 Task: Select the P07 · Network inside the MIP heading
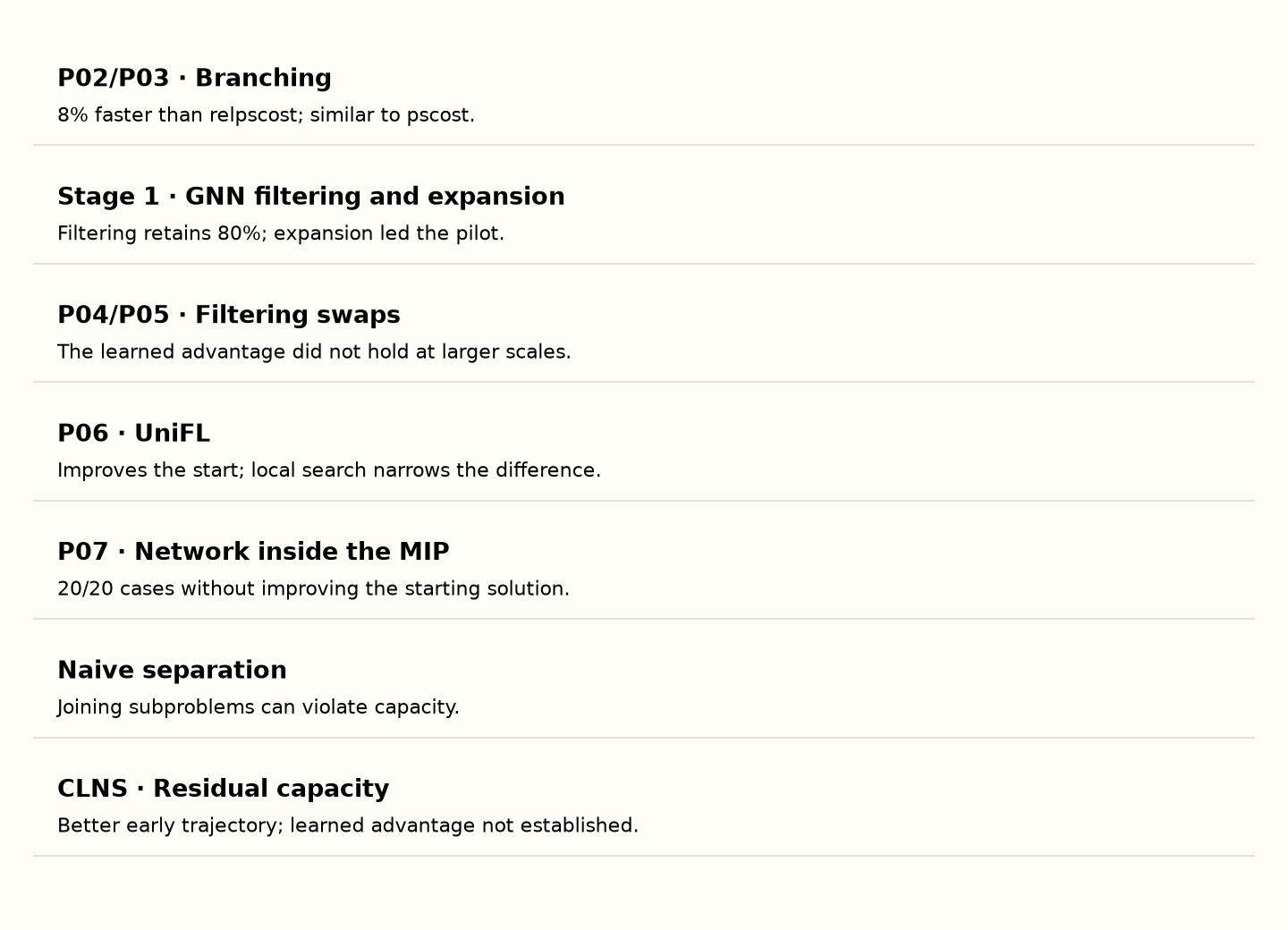(253, 553)
